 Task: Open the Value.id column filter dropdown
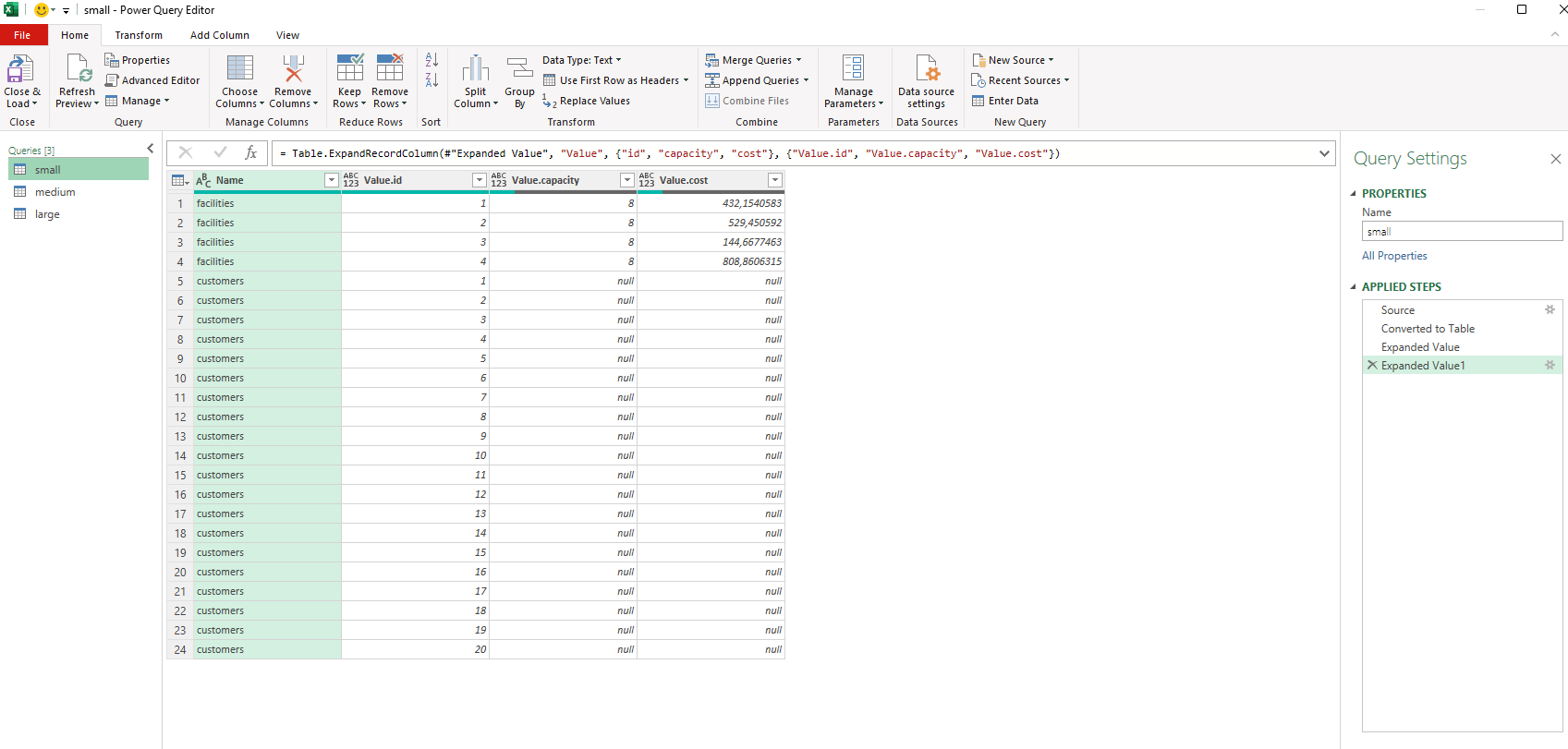[479, 180]
